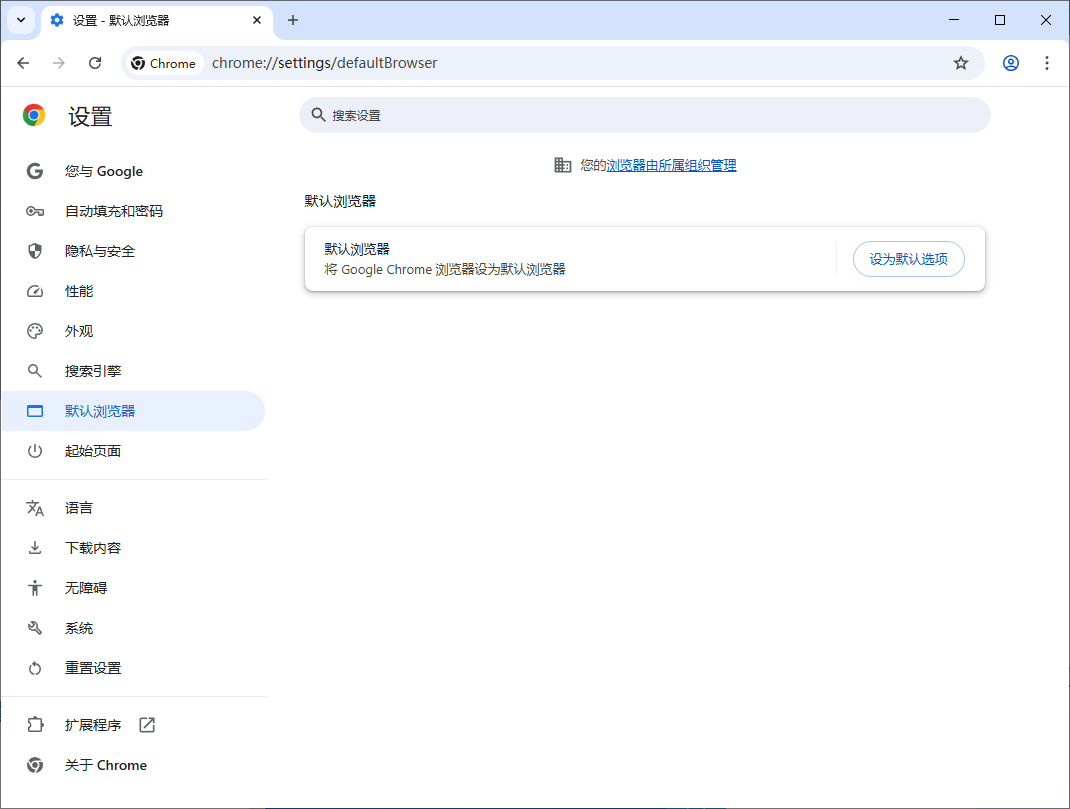This screenshot has width=1070, height=809.
Task: Open 系统 settings section
Action: (x=133, y=628)
